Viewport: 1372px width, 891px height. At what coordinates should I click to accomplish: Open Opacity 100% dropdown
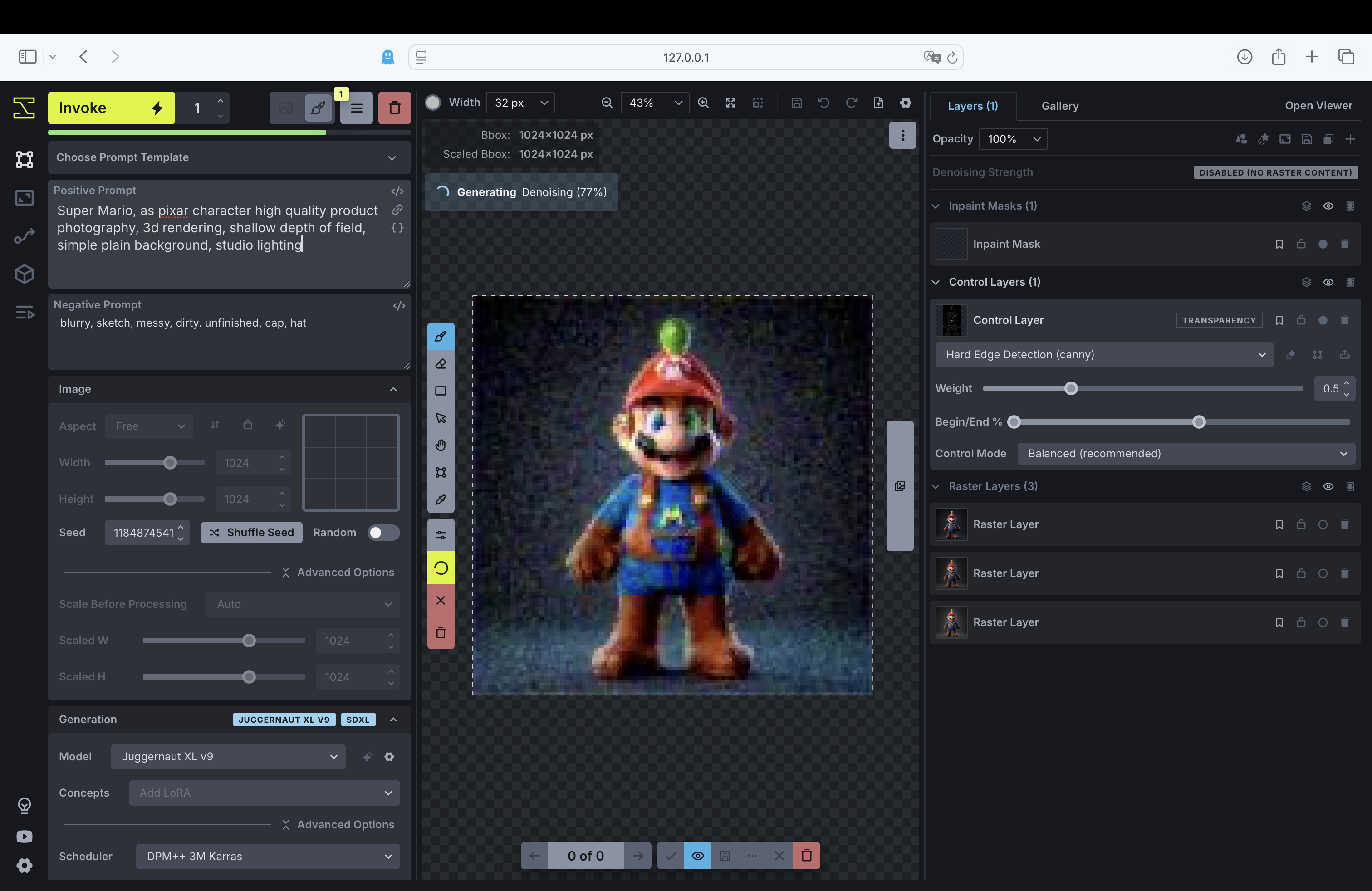coord(1013,139)
